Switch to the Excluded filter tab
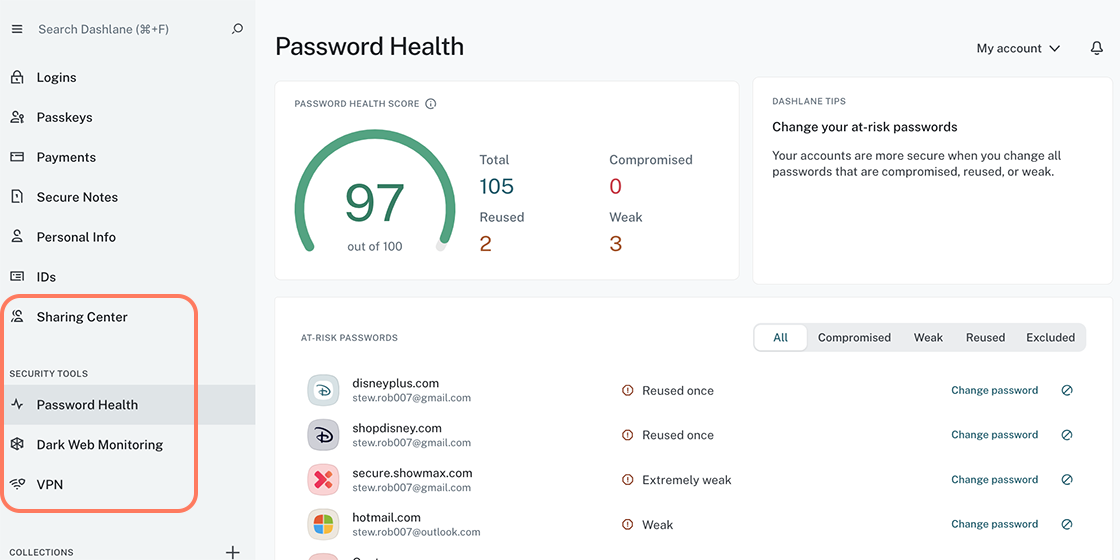The height and width of the screenshot is (560, 1120). pos(1050,337)
